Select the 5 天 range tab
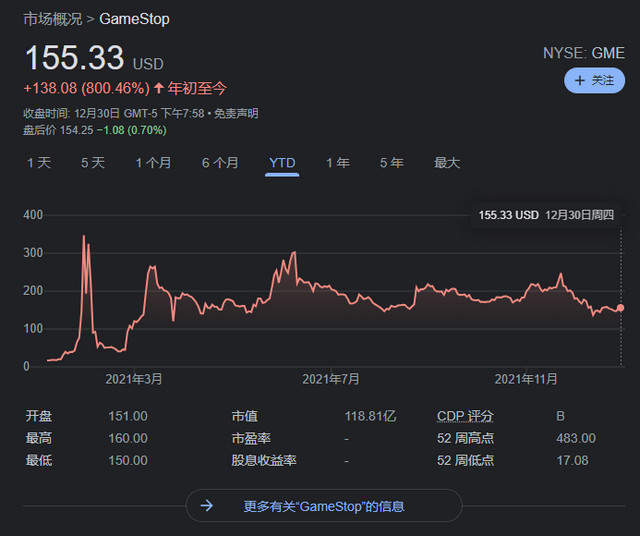This screenshot has width=640, height=536. 93,163
